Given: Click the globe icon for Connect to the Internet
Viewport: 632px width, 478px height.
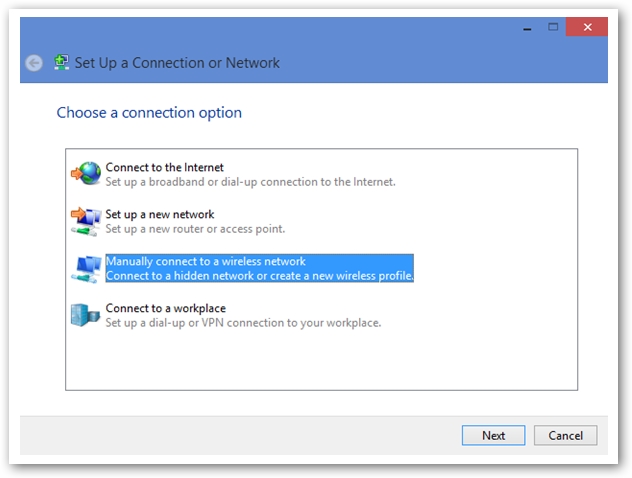Looking at the screenshot, I should pos(86,173).
